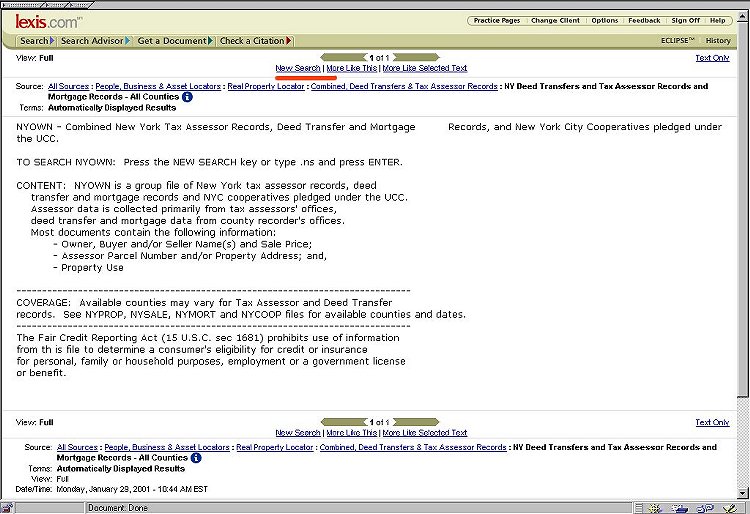
Task: Click the Text Only link above the document
Action: tap(712, 58)
